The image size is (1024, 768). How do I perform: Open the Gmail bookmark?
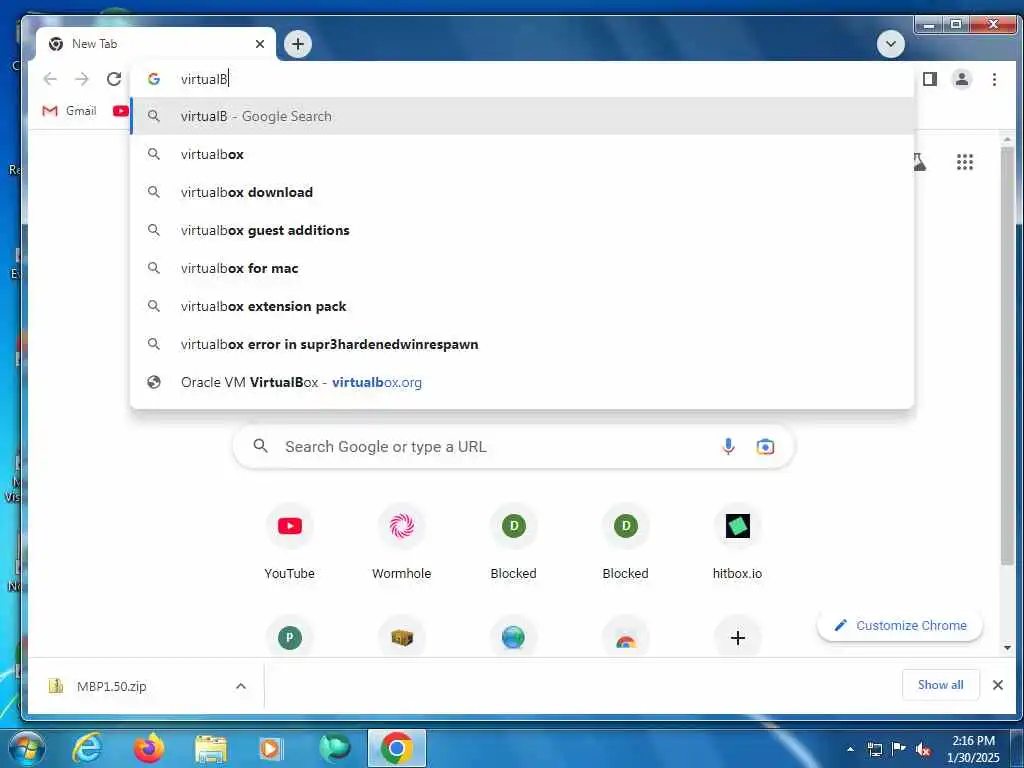tap(69, 111)
